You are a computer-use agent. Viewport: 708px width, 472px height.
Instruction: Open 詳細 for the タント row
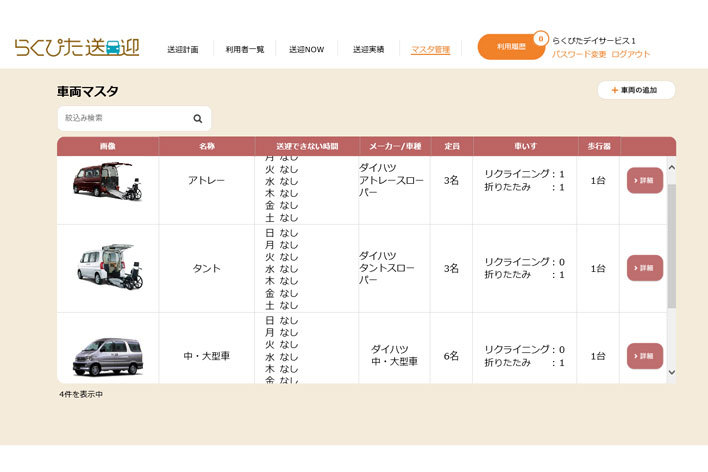(x=644, y=268)
